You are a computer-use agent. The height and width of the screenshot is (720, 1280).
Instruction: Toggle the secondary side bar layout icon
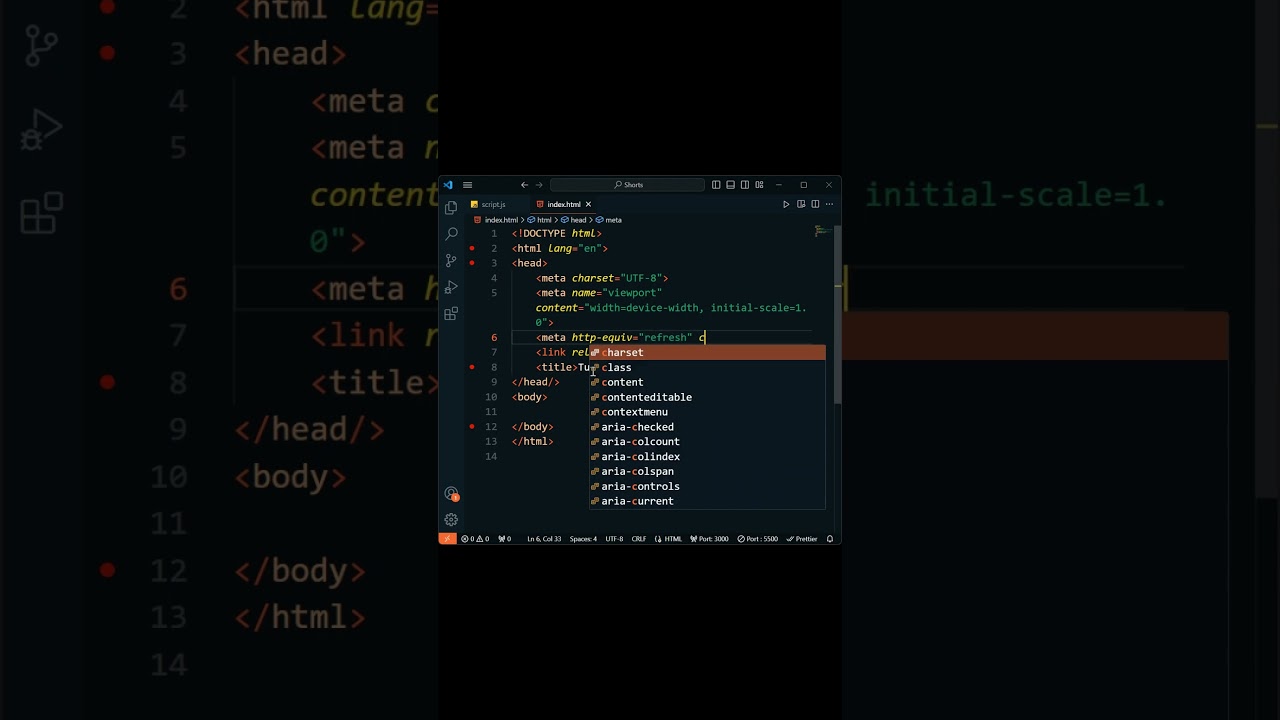[745, 185]
